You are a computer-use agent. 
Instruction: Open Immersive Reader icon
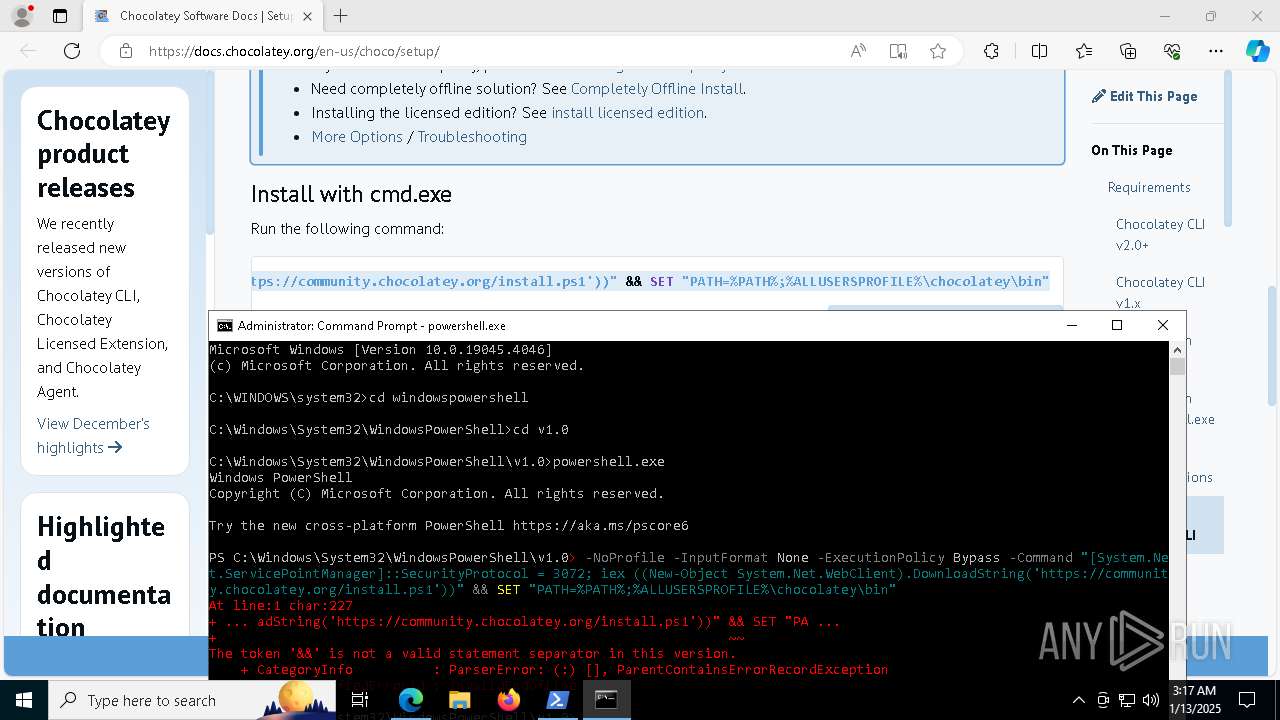pos(898,51)
